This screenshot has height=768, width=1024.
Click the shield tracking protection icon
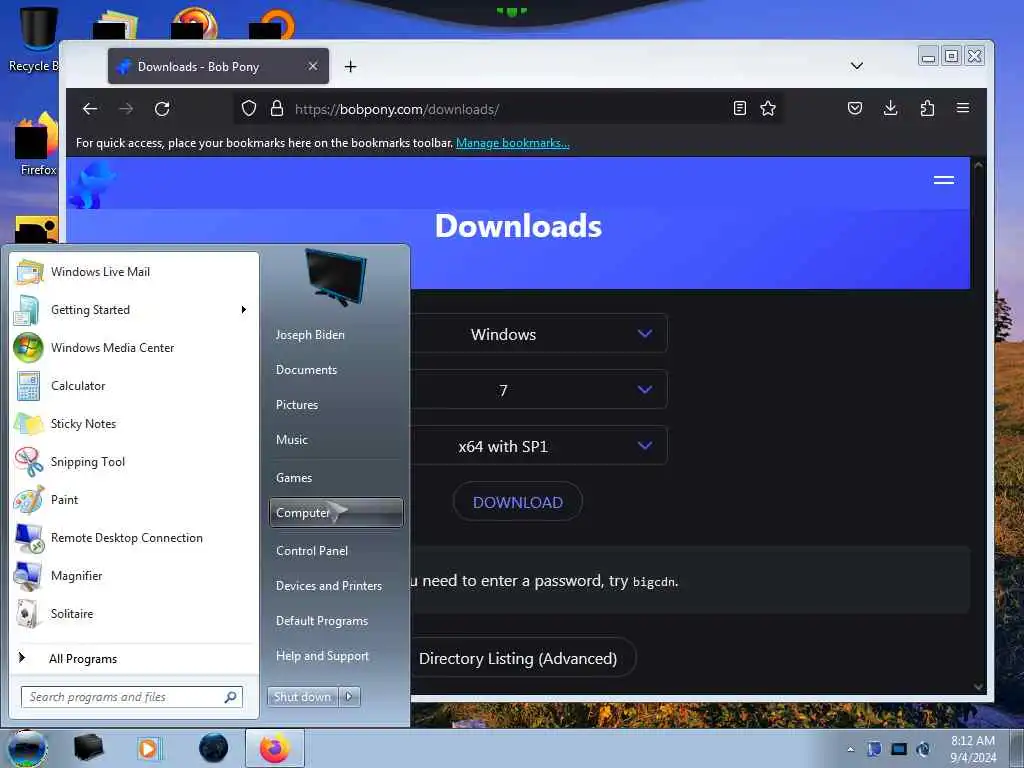click(249, 108)
